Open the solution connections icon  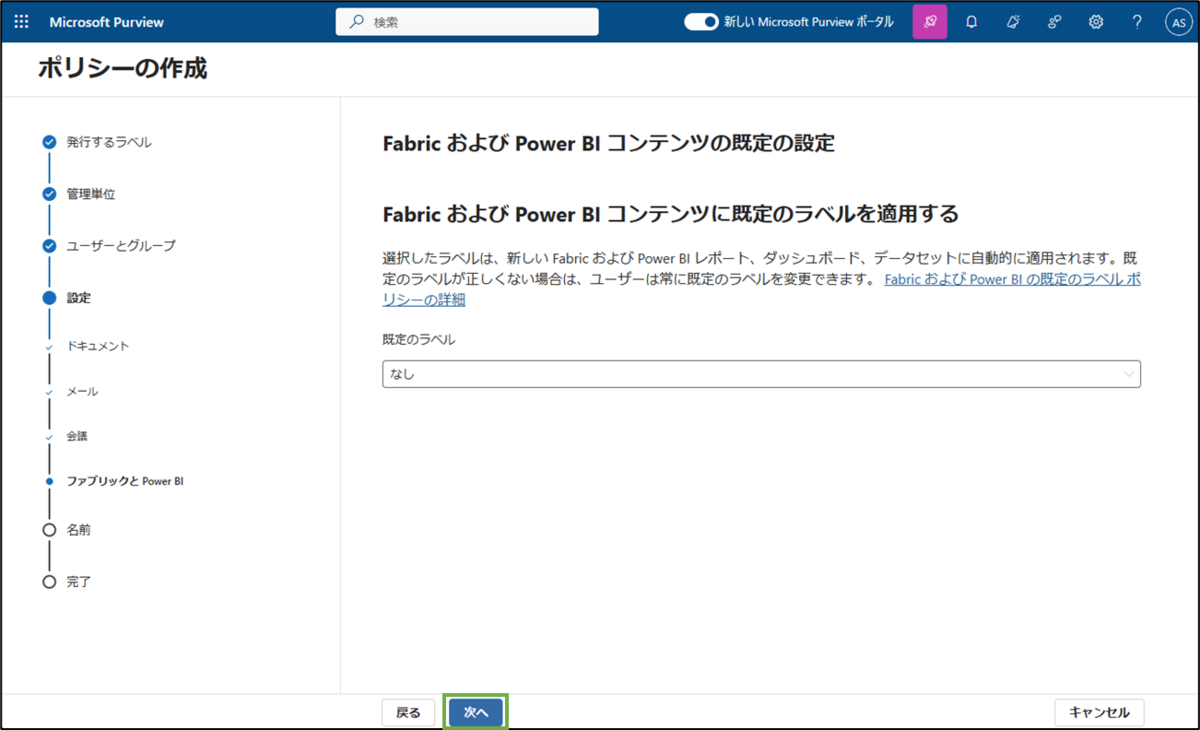tap(1054, 22)
